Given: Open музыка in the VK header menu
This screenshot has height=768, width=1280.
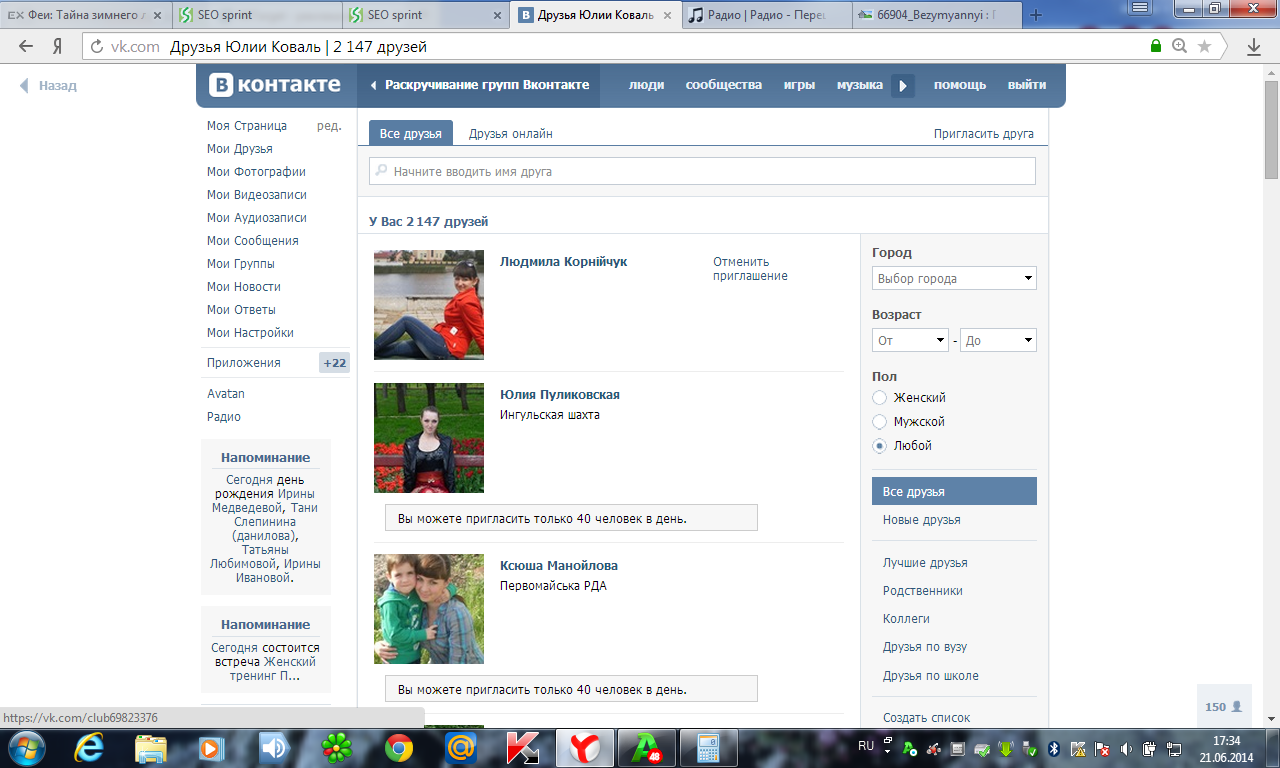Looking at the screenshot, I should pos(860,85).
